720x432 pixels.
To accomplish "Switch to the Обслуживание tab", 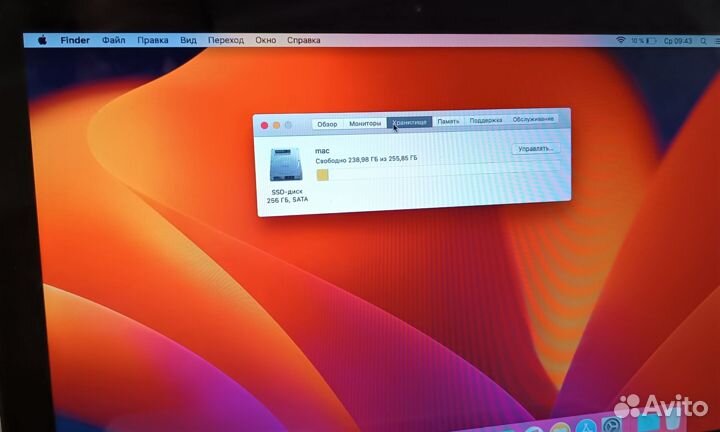I will click(533, 119).
